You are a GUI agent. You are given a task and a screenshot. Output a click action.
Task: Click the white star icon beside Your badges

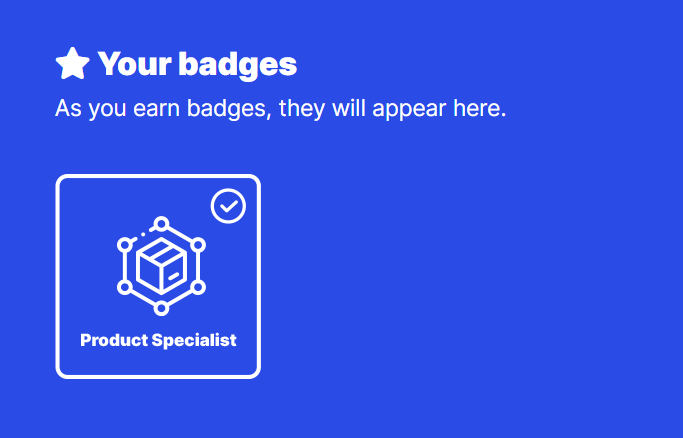click(x=73, y=64)
